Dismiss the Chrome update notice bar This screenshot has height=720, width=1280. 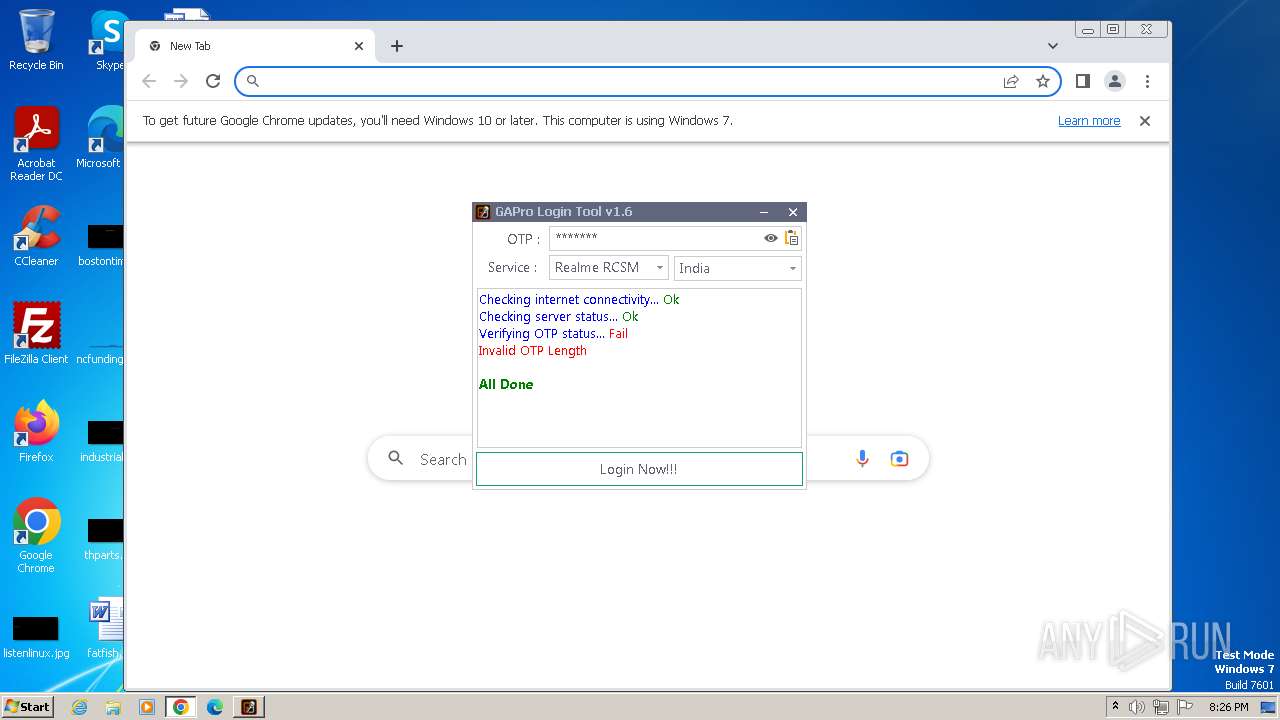(x=1145, y=121)
